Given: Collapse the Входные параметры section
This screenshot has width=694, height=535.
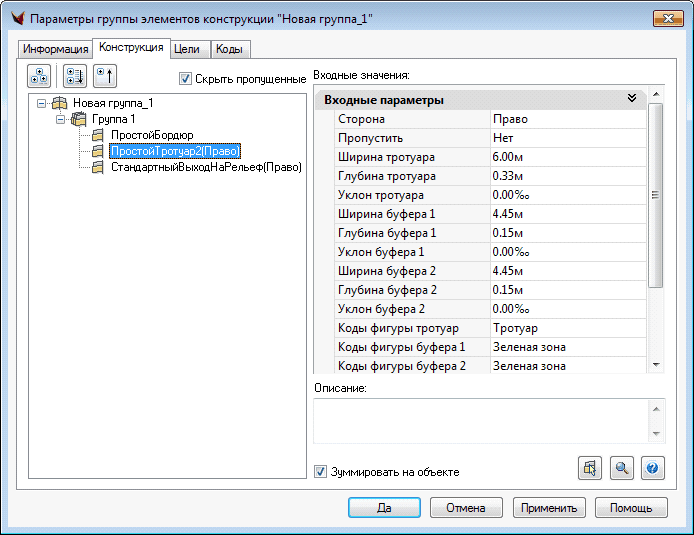Looking at the screenshot, I should [631, 99].
